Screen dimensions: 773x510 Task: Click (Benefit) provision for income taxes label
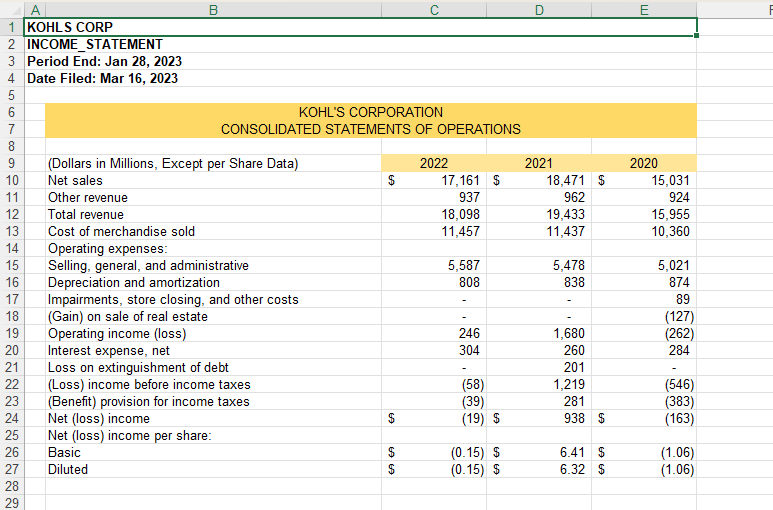(148, 402)
